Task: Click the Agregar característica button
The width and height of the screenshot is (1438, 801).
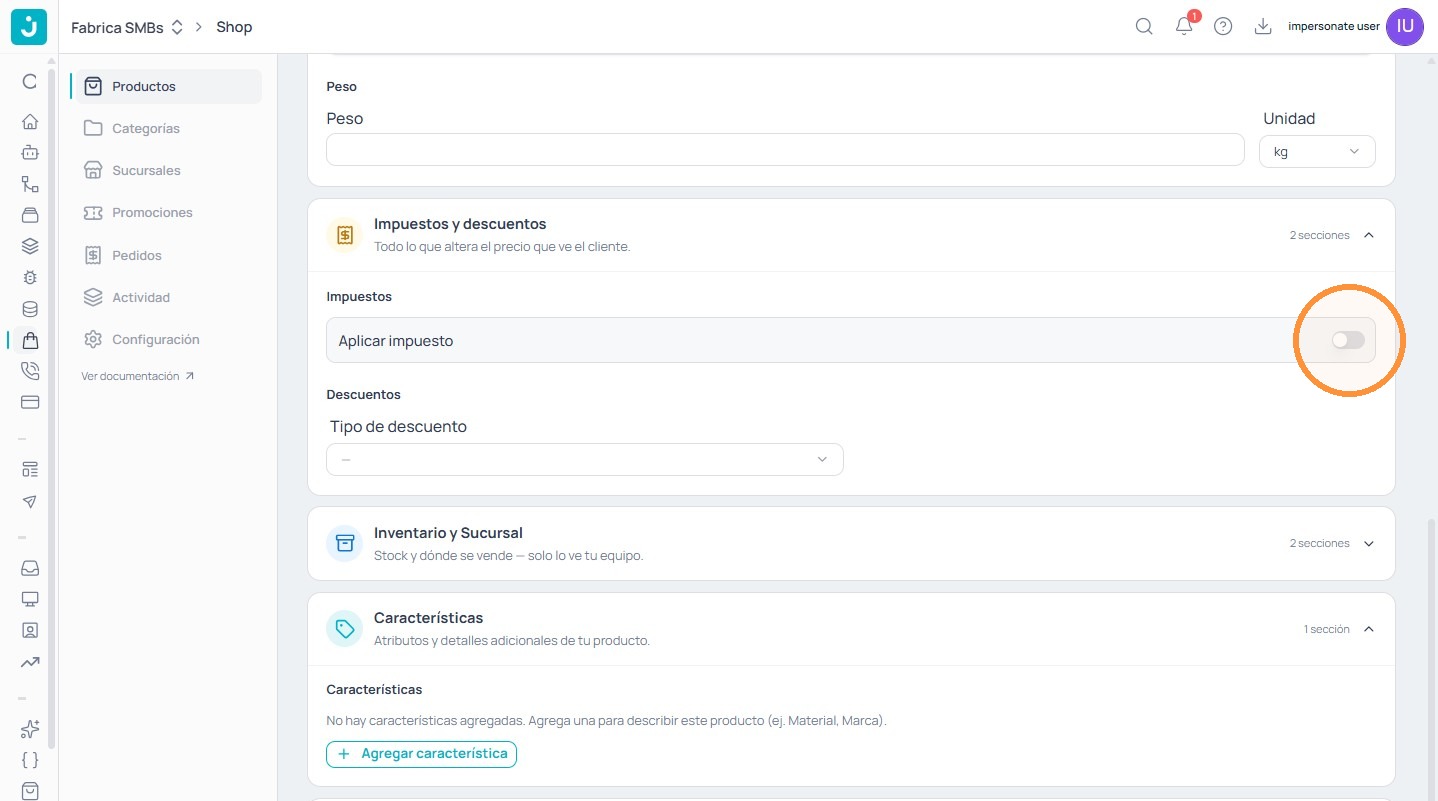Action: [x=421, y=753]
